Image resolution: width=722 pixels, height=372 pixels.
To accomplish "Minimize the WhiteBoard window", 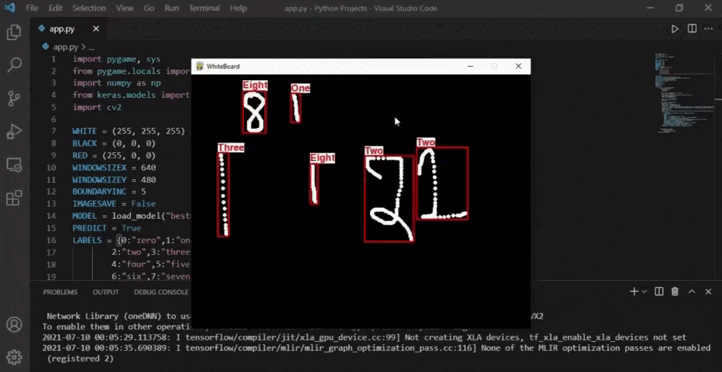I will [470, 66].
